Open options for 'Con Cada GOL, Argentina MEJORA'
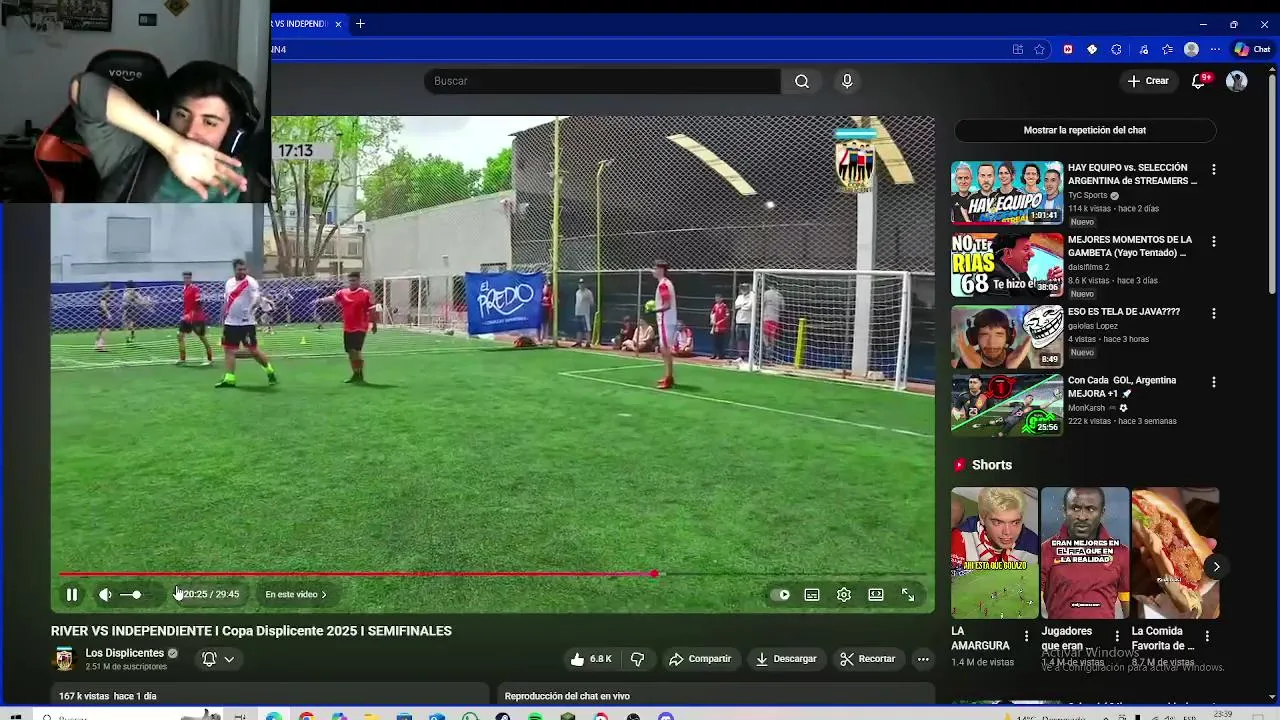This screenshot has width=1280, height=720. [x=1214, y=382]
